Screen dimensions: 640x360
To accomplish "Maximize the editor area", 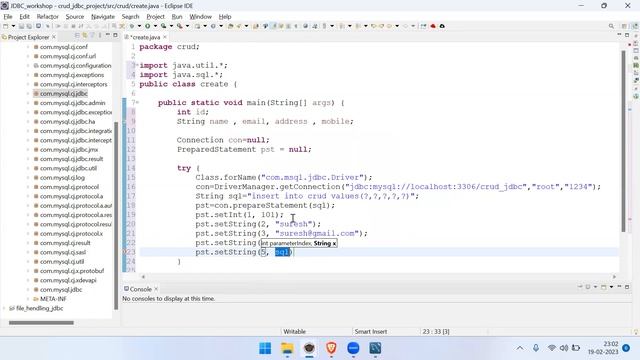I will (627, 36).
